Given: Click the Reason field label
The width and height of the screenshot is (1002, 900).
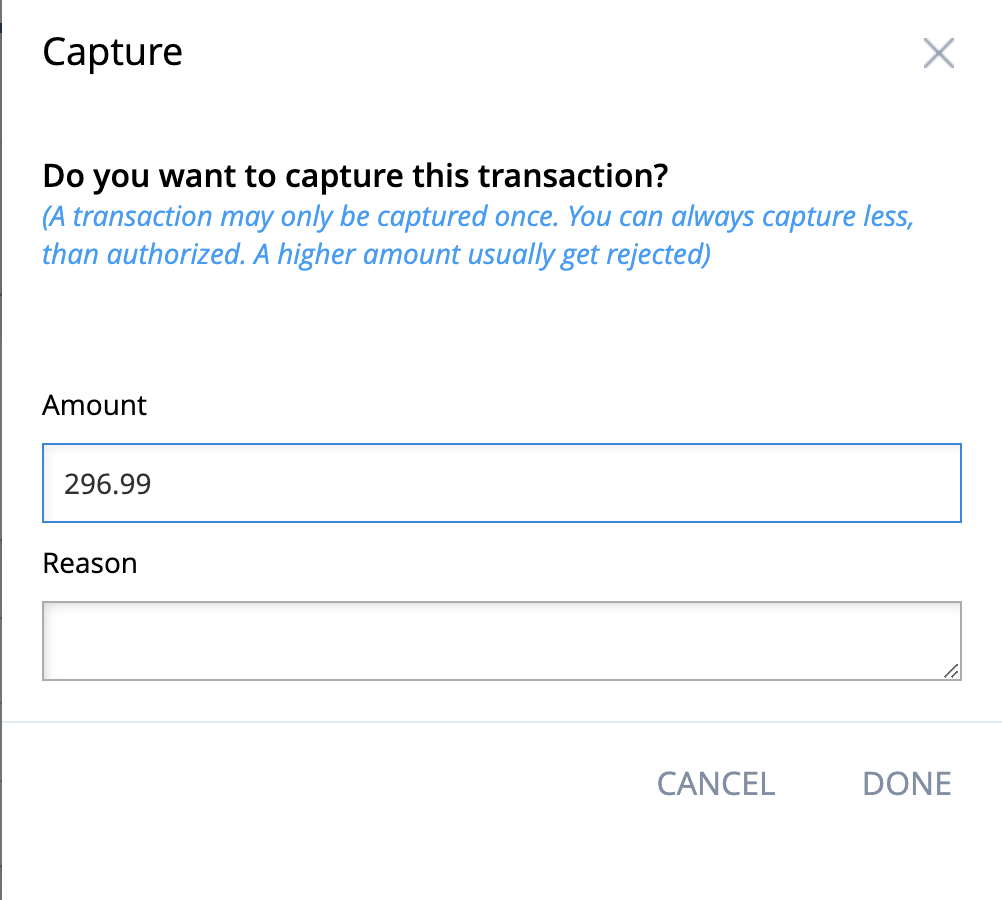Looking at the screenshot, I should [x=89, y=563].
